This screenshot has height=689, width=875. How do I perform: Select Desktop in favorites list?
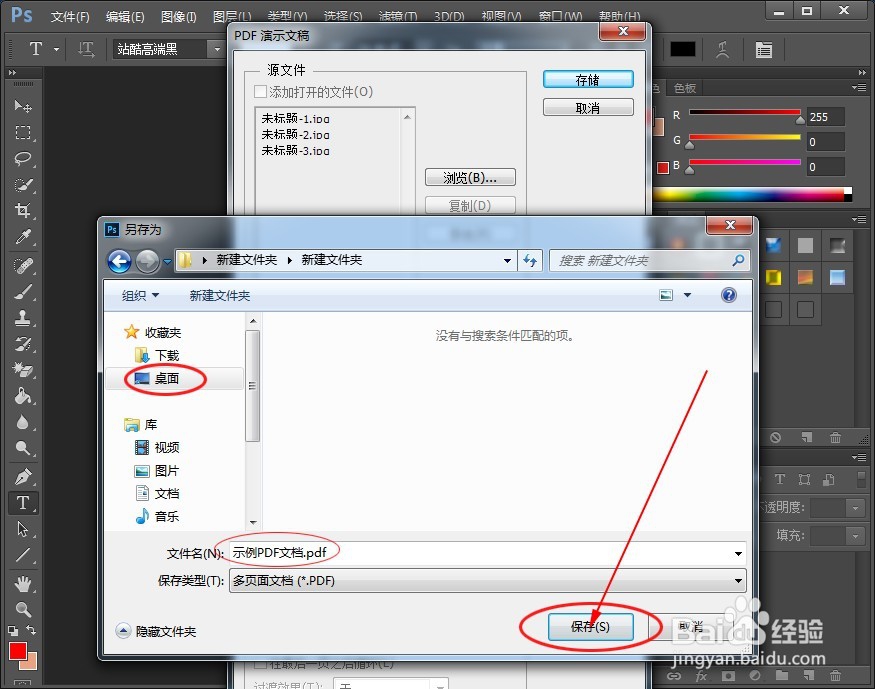point(166,379)
